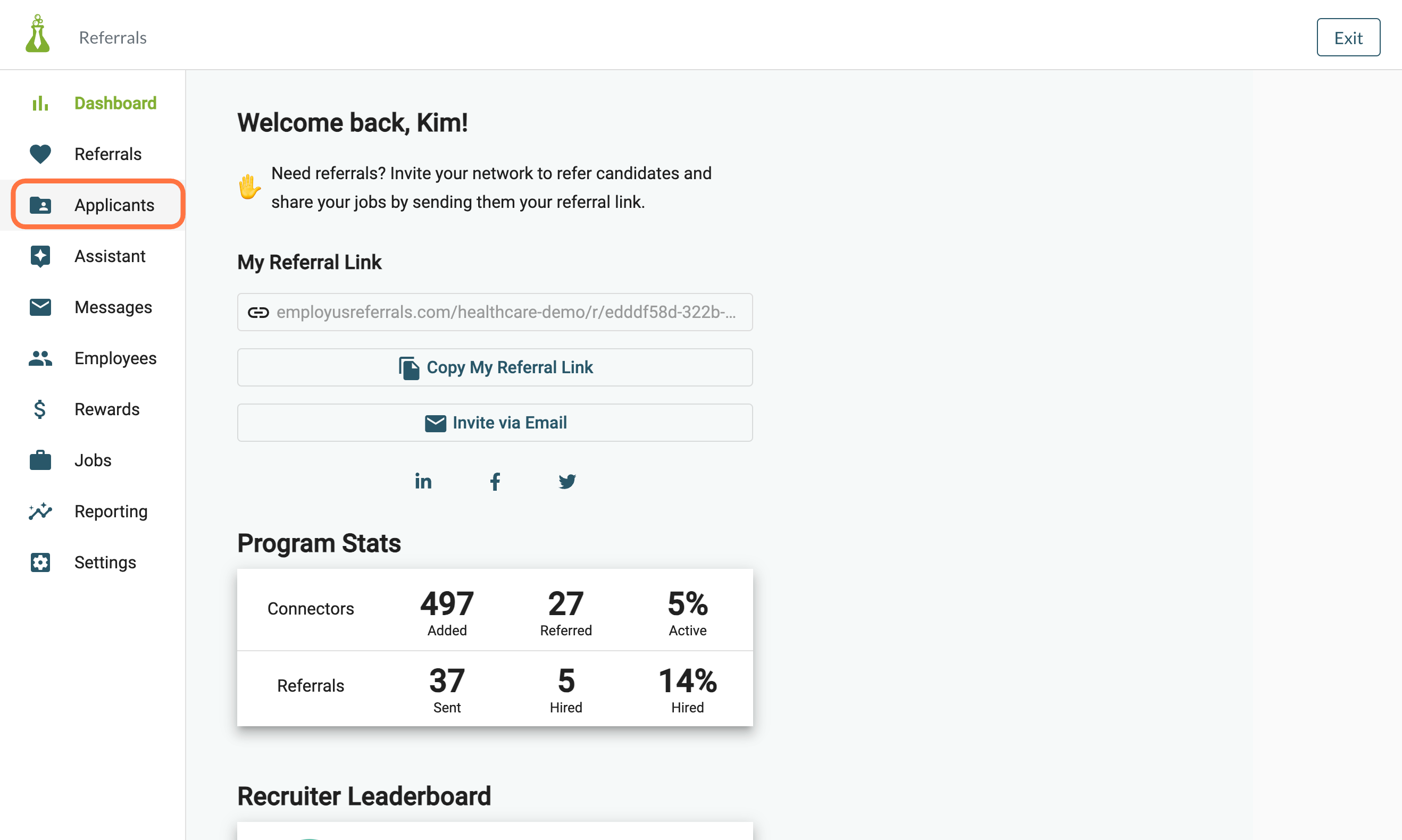Click the Exit button
Screen dimensions: 1402x840
[x=1348, y=37]
